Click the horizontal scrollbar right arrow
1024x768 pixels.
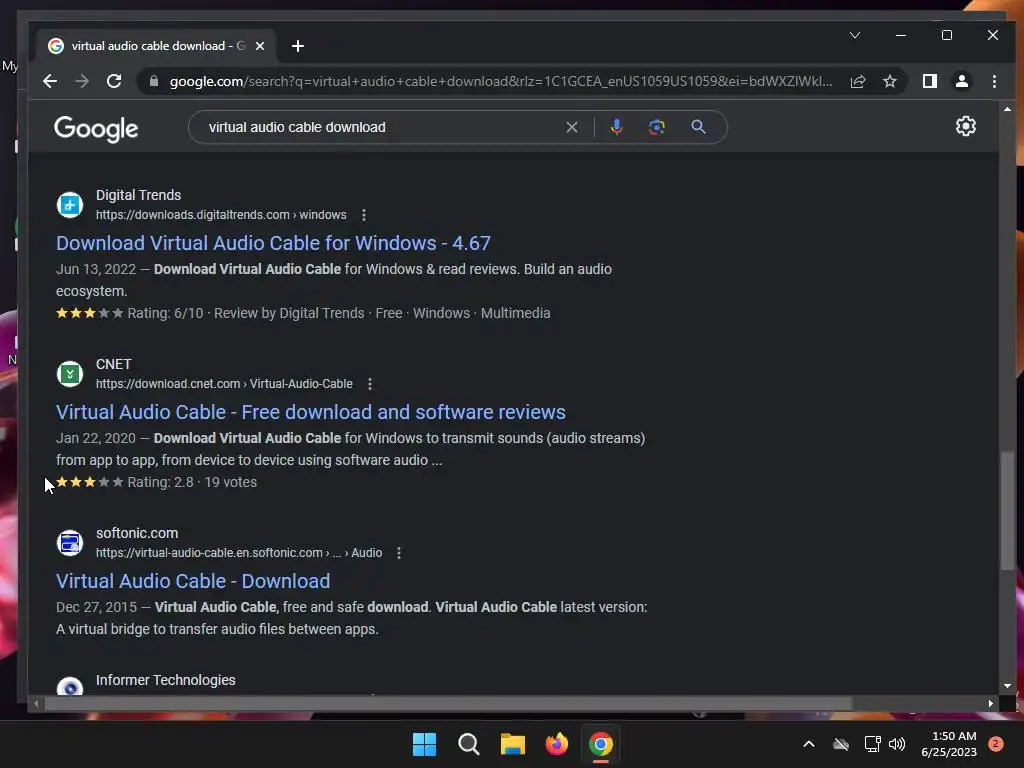[x=991, y=703]
